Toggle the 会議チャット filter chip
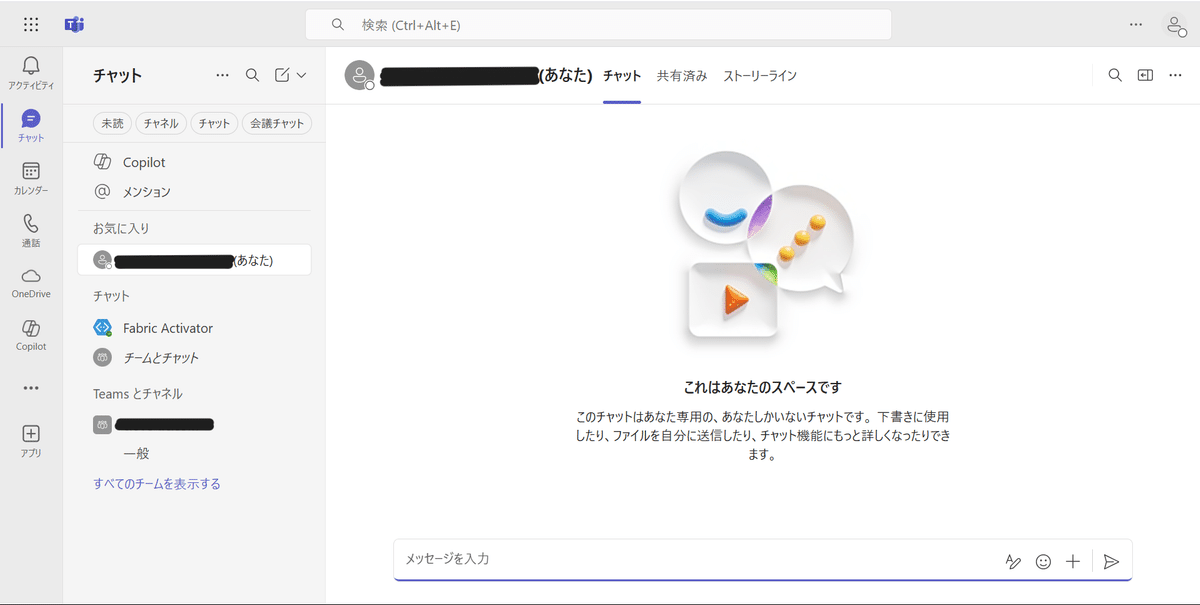This screenshot has width=1200, height=605. (x=276, y=123)
